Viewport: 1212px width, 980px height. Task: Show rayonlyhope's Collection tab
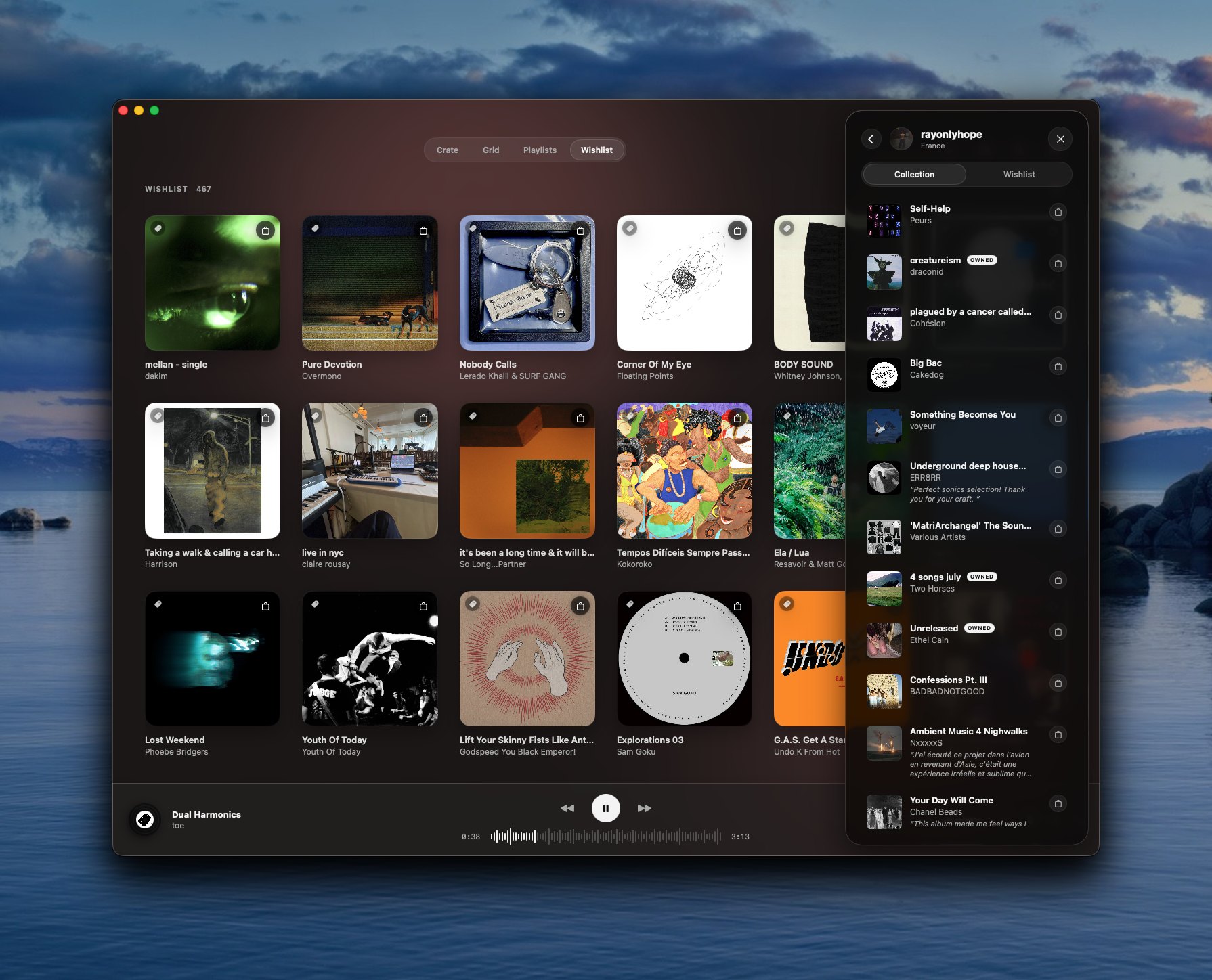[914, 174]
